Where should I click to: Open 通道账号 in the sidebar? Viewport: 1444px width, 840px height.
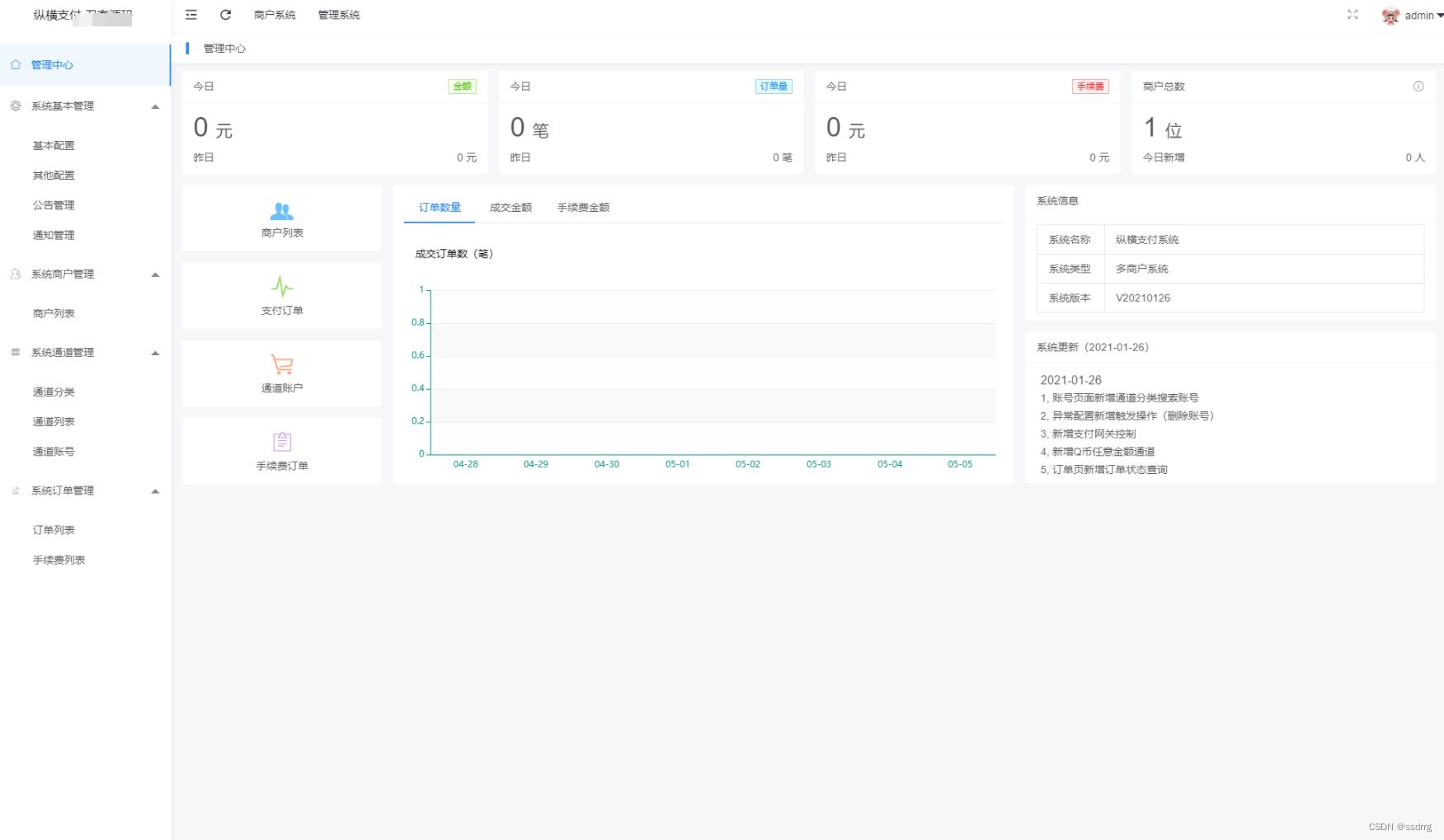54,452
